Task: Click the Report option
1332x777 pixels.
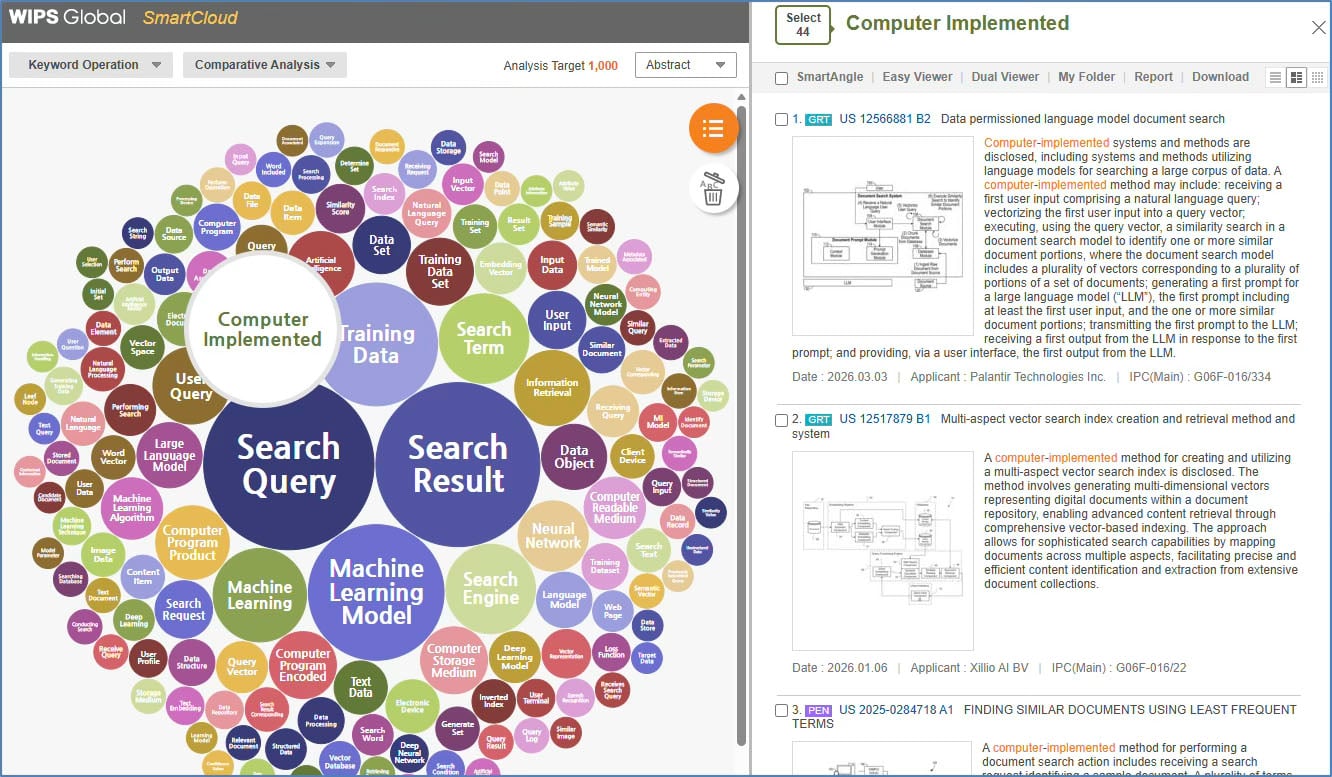Action: [1153, 77]
